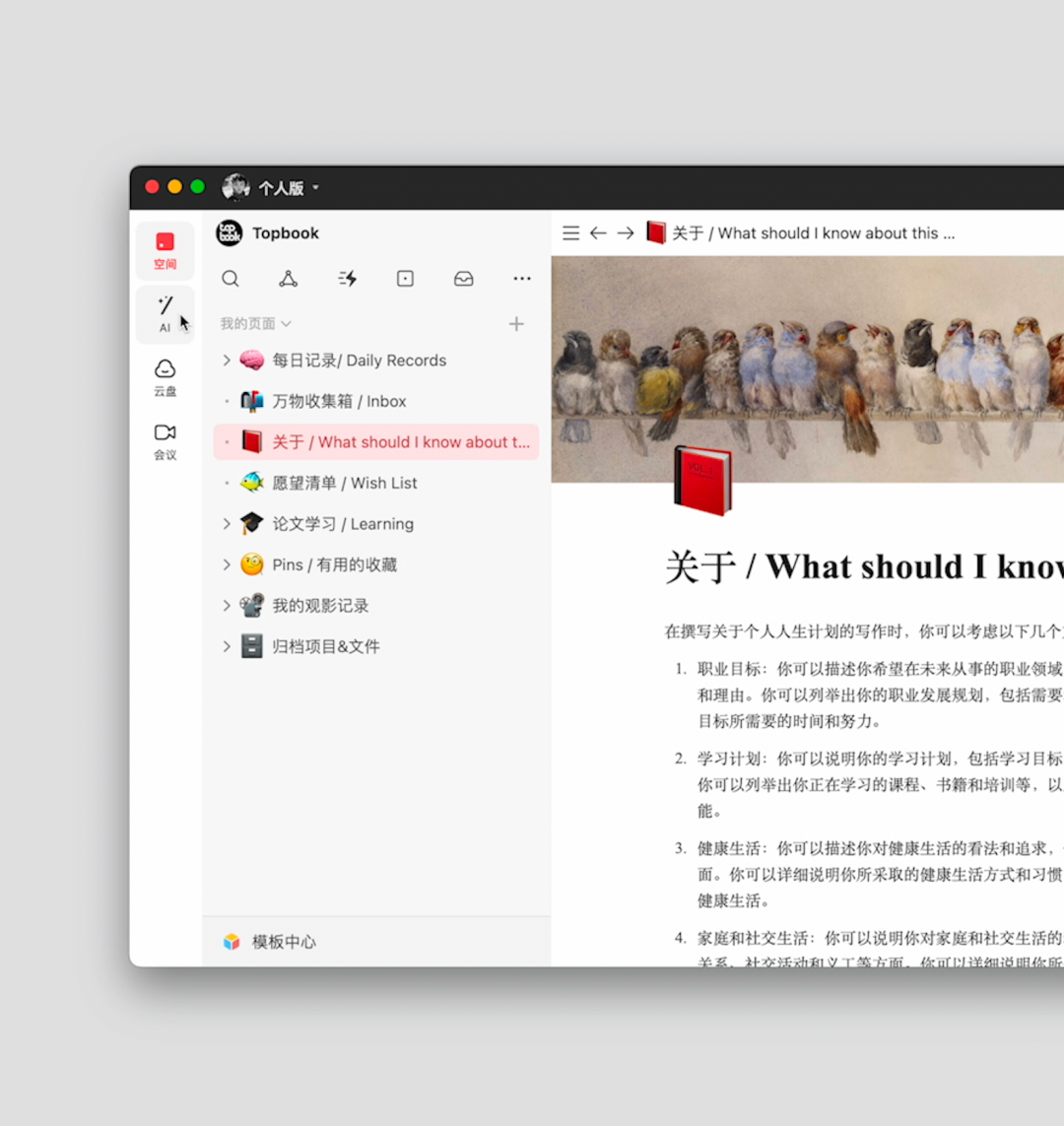This screenshot has width=1064, height=1126.
Task: Expand the 每日记录/ Daily Records tree
Action: tap(227, 360)
